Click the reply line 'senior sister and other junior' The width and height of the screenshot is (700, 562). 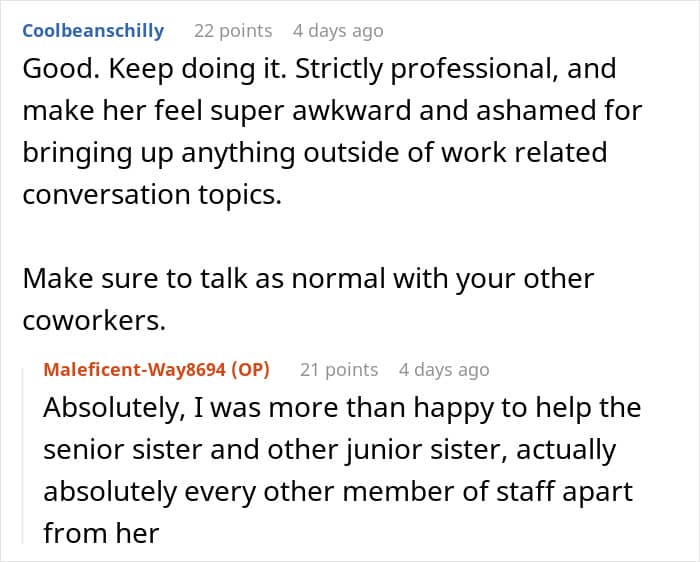pyautogui.click(x=329, y=450)
